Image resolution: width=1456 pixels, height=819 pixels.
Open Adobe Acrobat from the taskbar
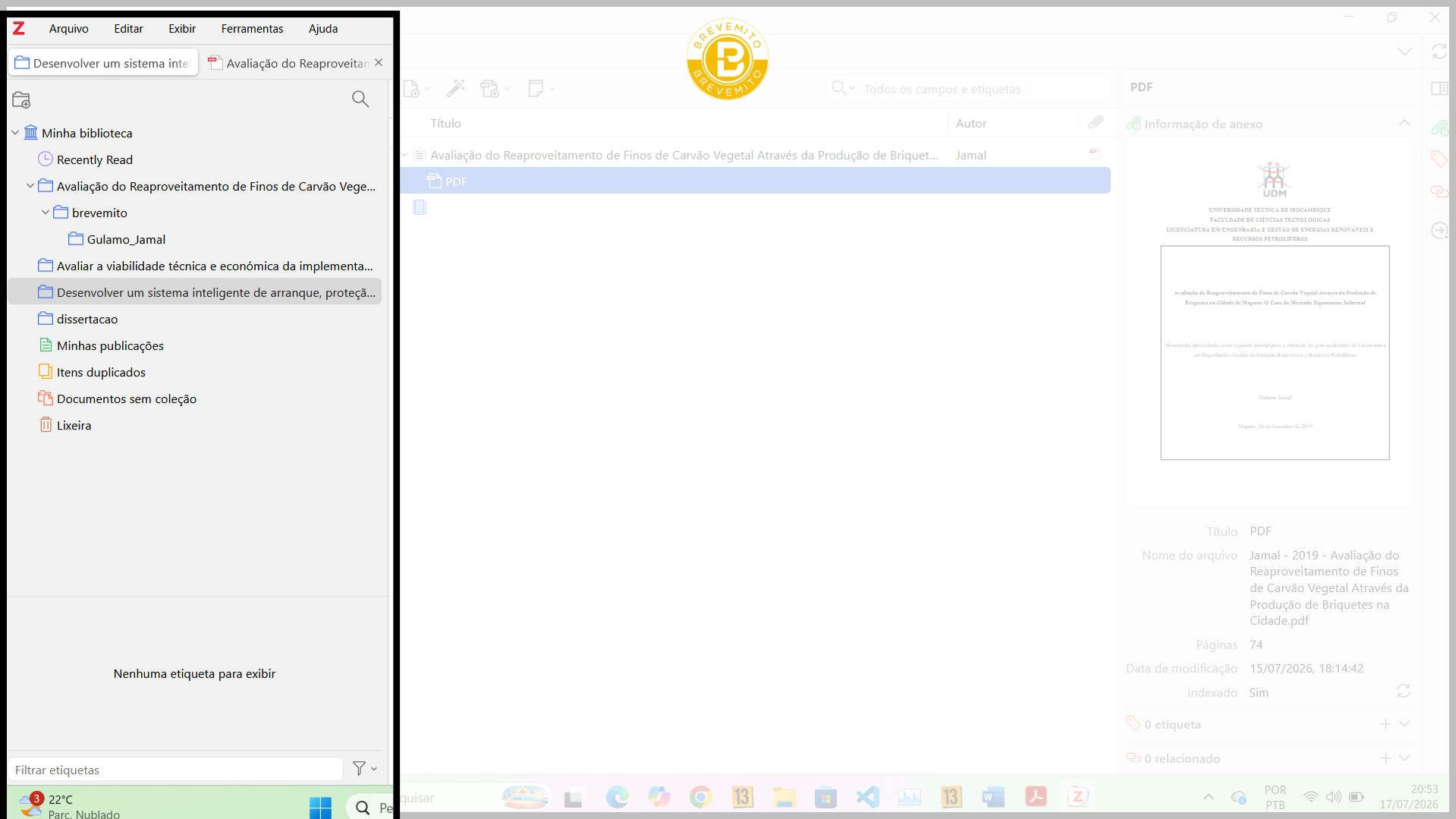coord(1036,797)
